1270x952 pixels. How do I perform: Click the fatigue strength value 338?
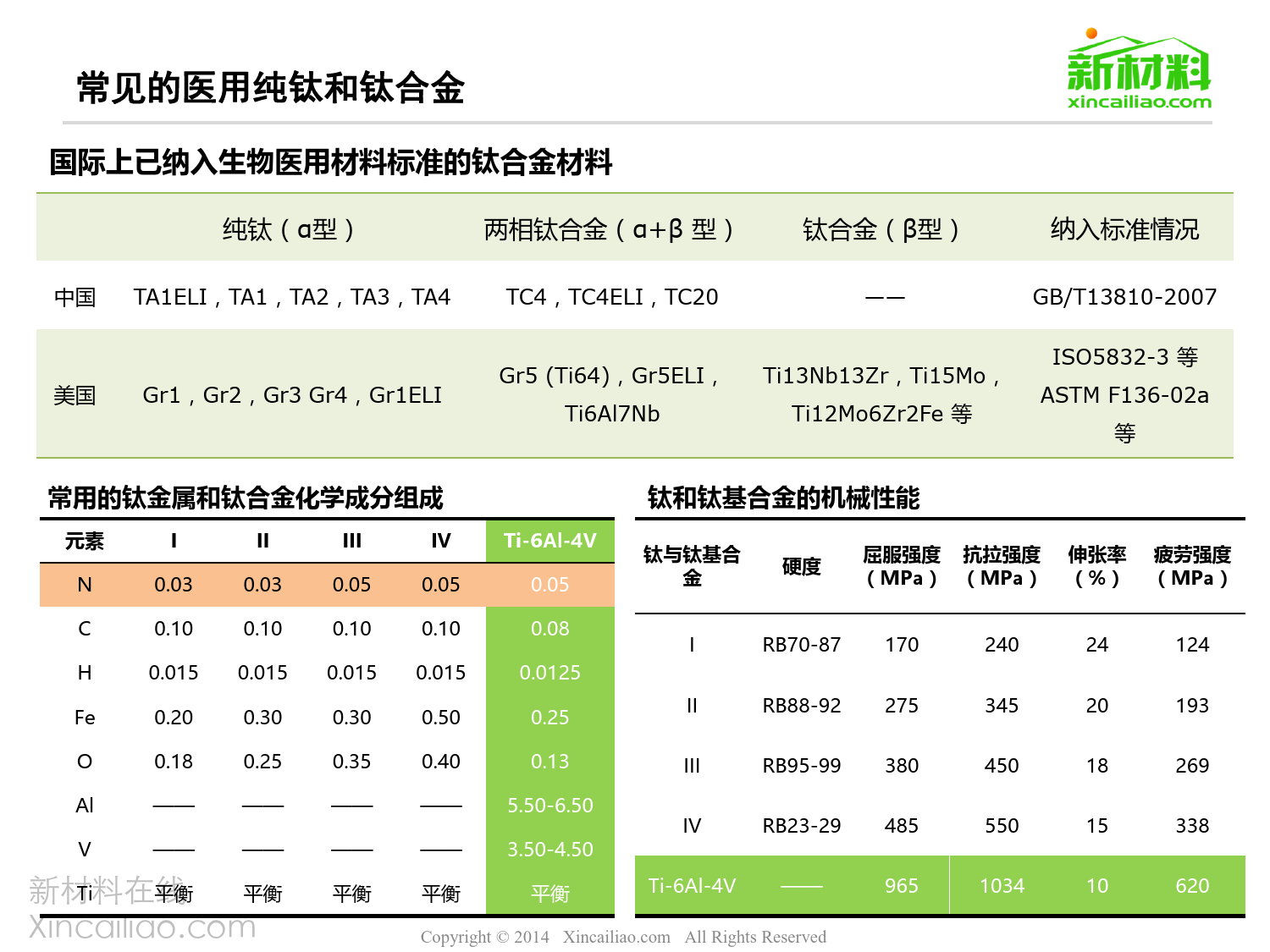point(1192,826)
